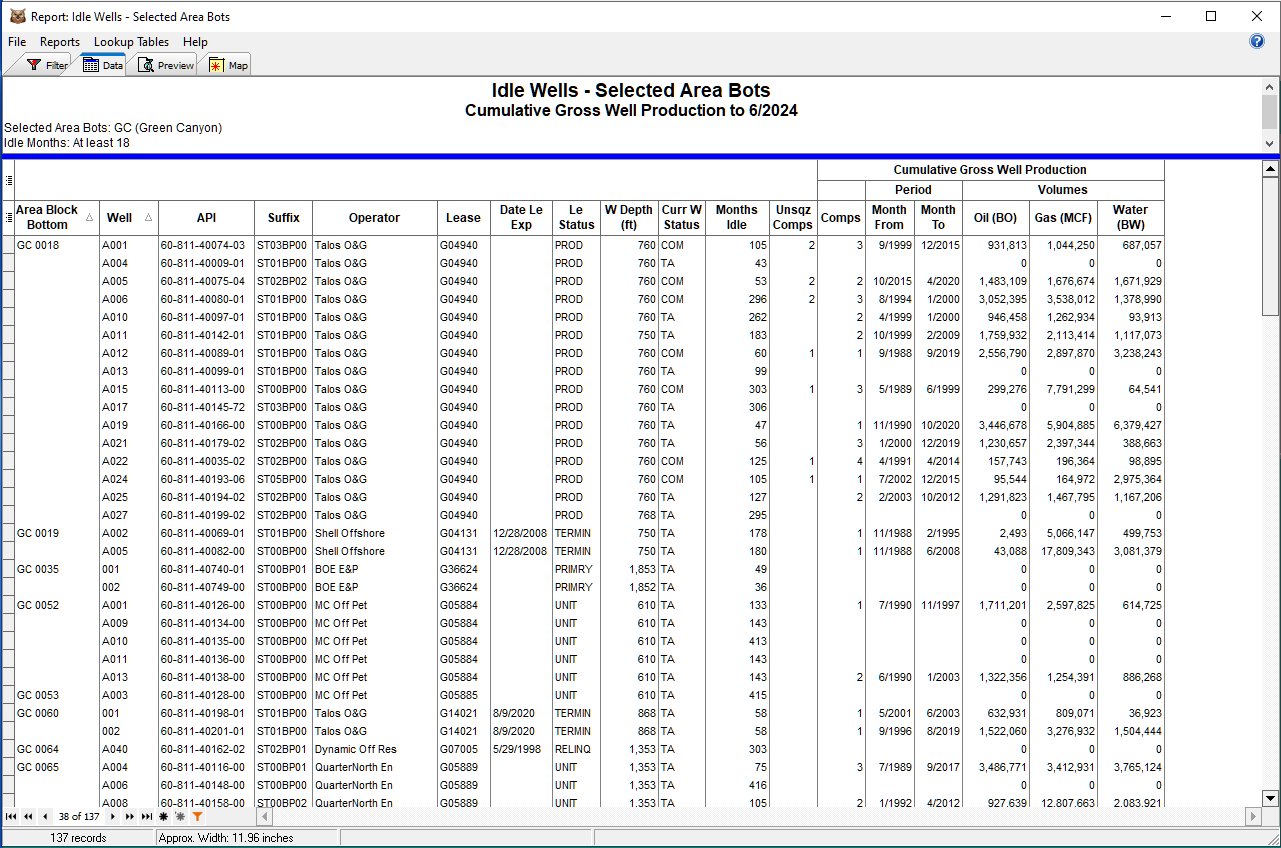
Task: Open the help question mark icon
Action: [x=1258, y=42]
